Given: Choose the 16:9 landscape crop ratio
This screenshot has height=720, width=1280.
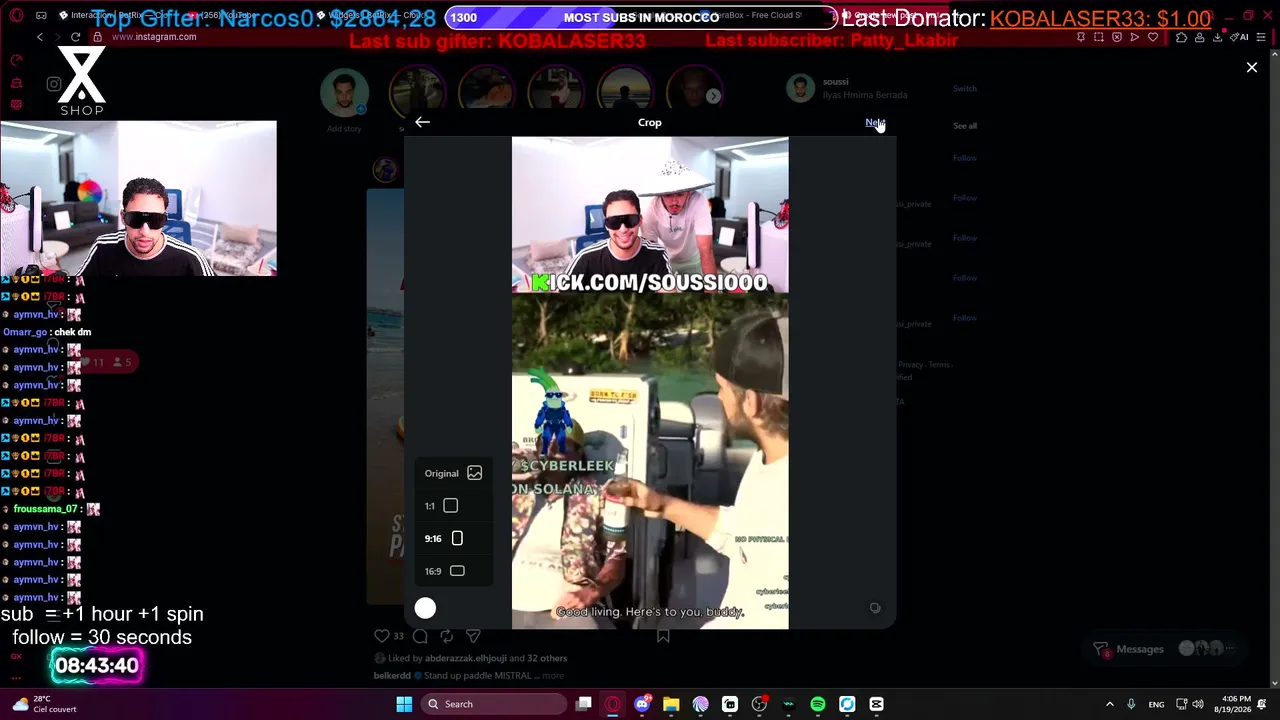Looking at the screenshot, I should pos(444,571).
